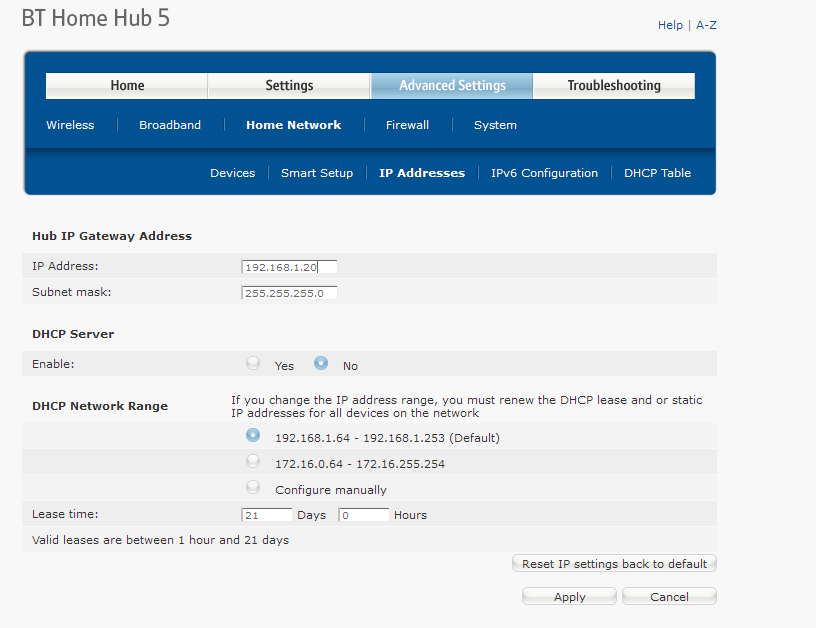Choose Configure manually for DHCP range
This screenshot has height=628, width=816.
[253, 488]
